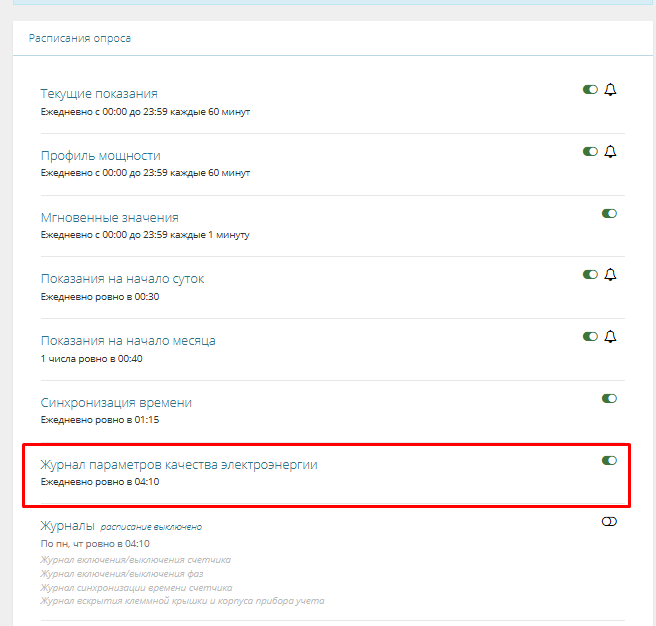Open Показания на начало суток link
The height and width of the screenshot is (626, 656).
pyautogui.click(x=122, y=279)
